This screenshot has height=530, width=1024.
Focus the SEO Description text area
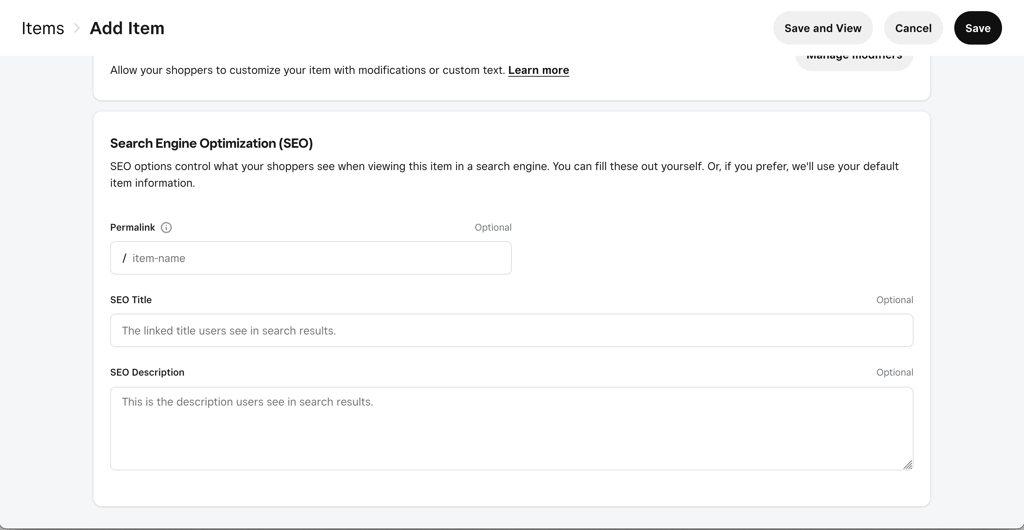511,429
